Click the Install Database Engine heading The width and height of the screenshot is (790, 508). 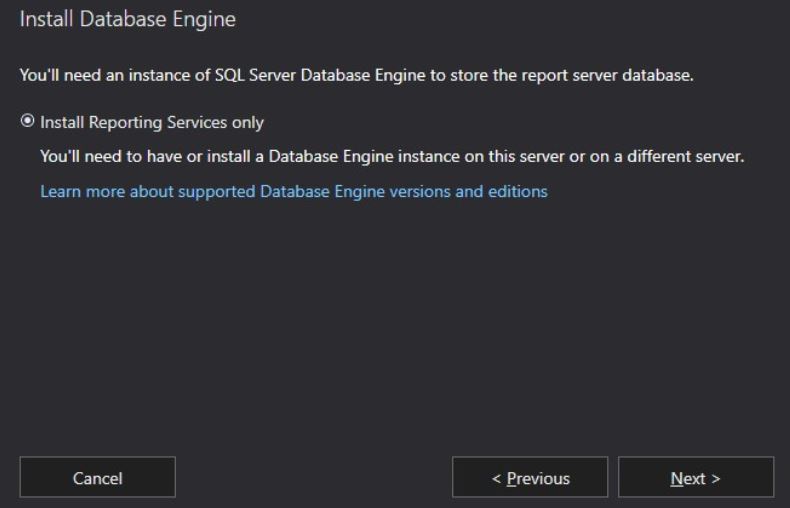pyautogui.click(x=127, y=19)
